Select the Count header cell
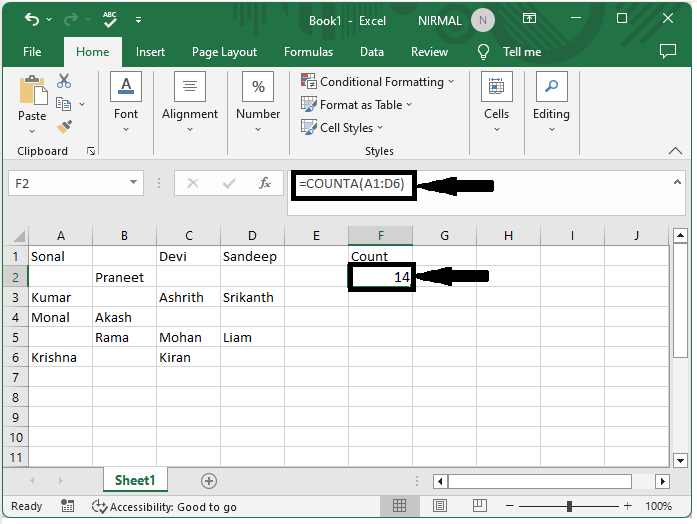Image resolution: width=697 pixels, height=524 pixels. click(381, 256)
